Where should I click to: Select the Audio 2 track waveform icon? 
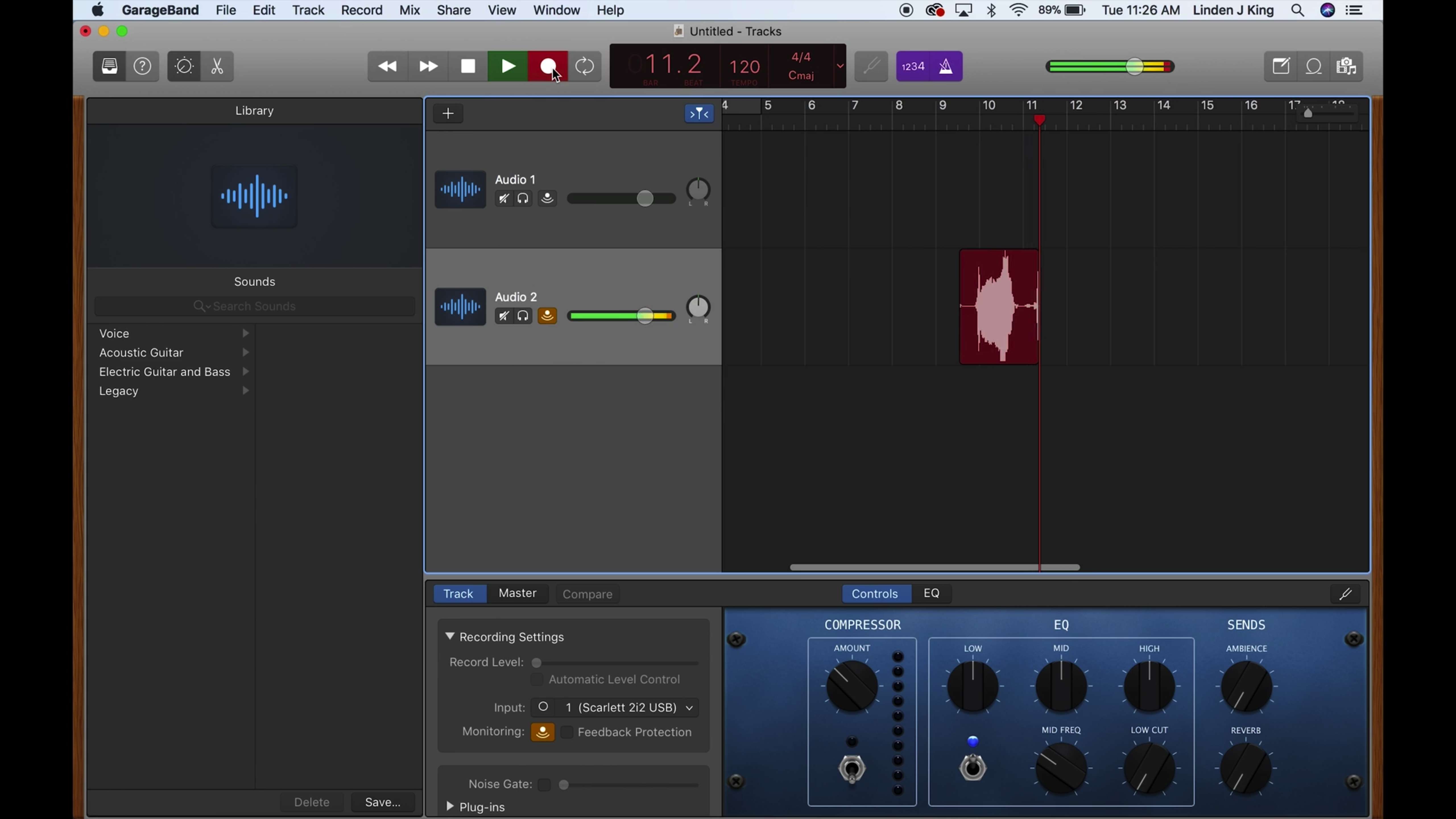[x=460, y=307]
